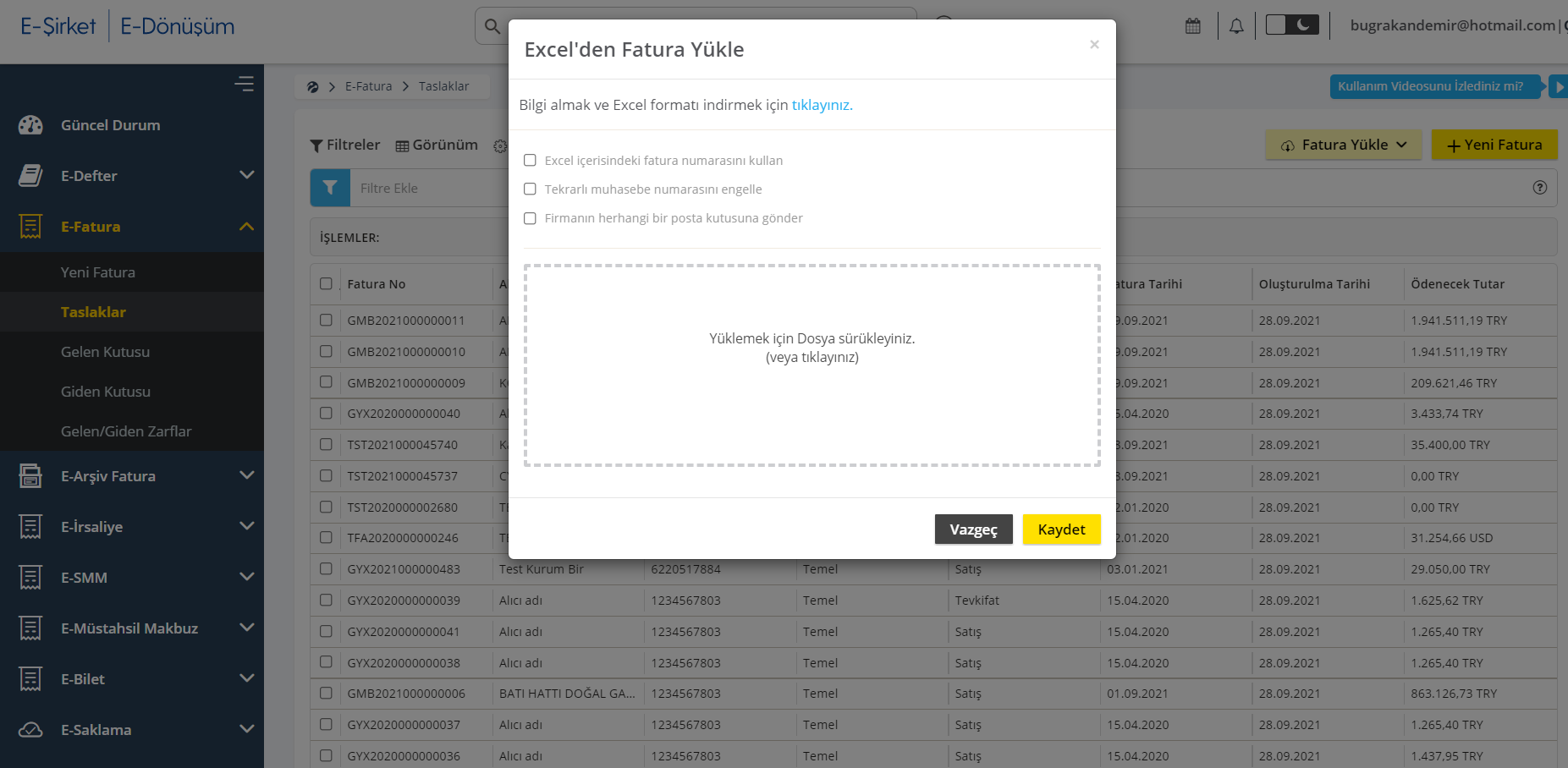Go to Güncel Durum menu item
1568x768 pixels.
110,125
